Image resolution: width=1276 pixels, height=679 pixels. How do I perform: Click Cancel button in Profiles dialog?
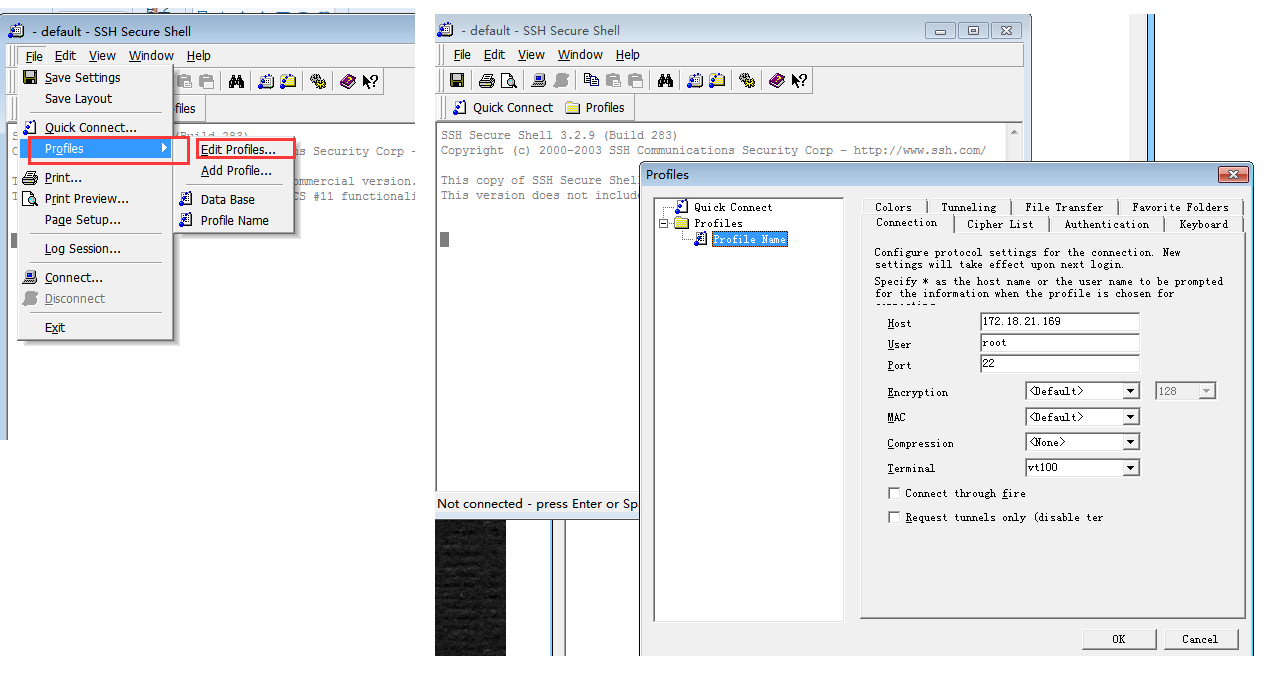point(1200,639)
